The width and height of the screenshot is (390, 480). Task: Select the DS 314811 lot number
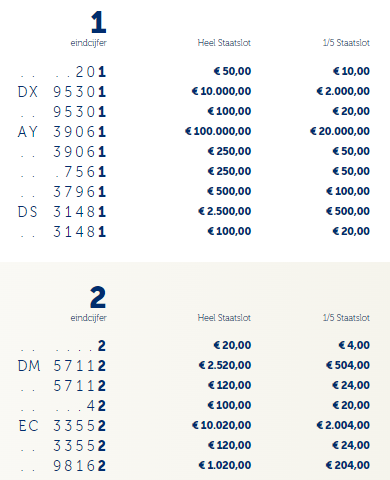click(62, 212)
